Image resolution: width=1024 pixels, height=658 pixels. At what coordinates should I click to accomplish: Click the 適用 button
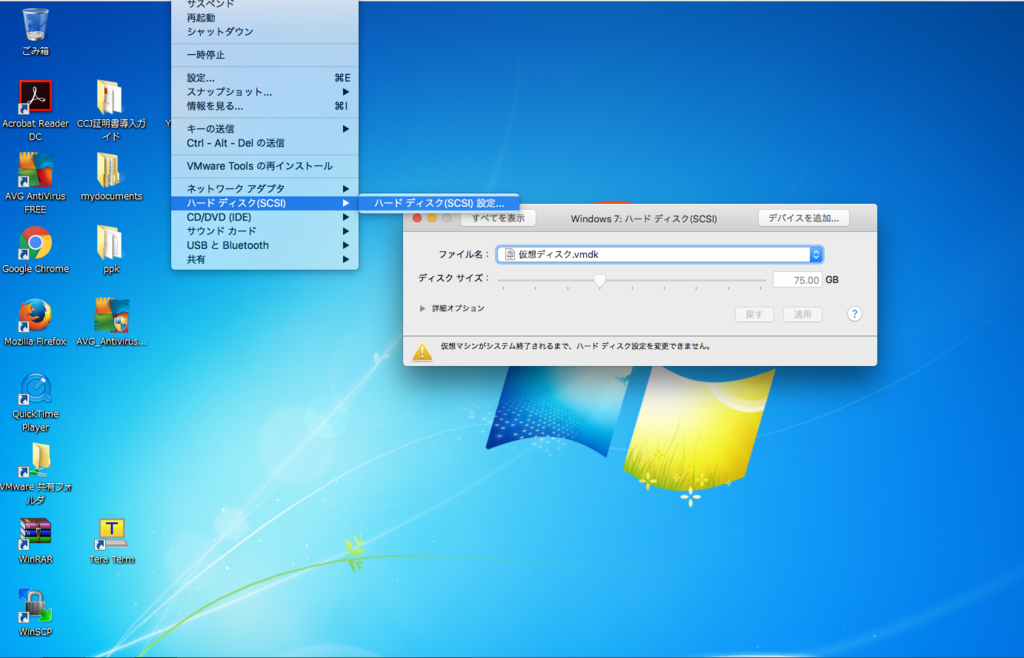802,314
